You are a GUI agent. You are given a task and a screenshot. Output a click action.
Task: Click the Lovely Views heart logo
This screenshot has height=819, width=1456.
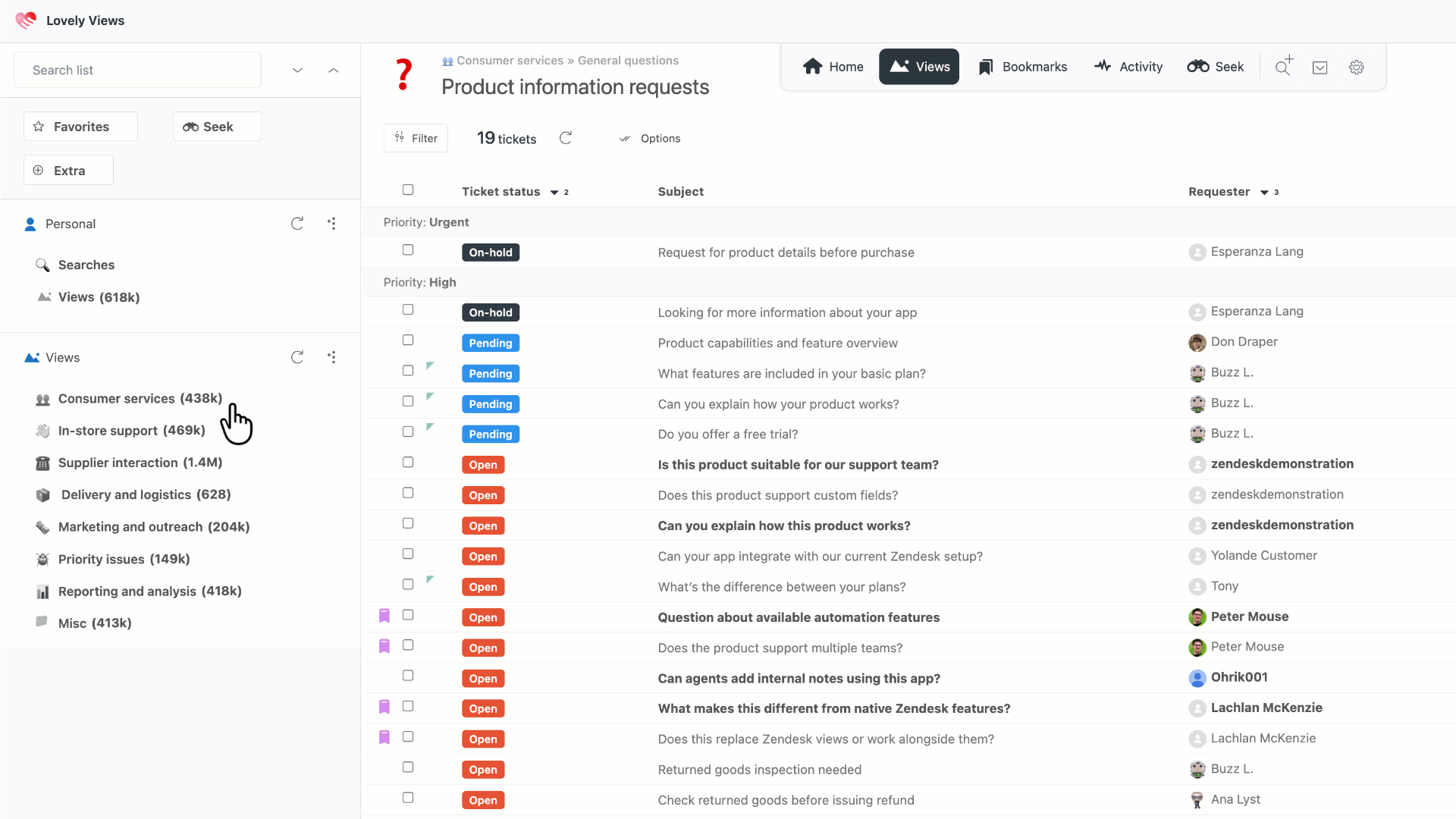click(x=26, y=20)
